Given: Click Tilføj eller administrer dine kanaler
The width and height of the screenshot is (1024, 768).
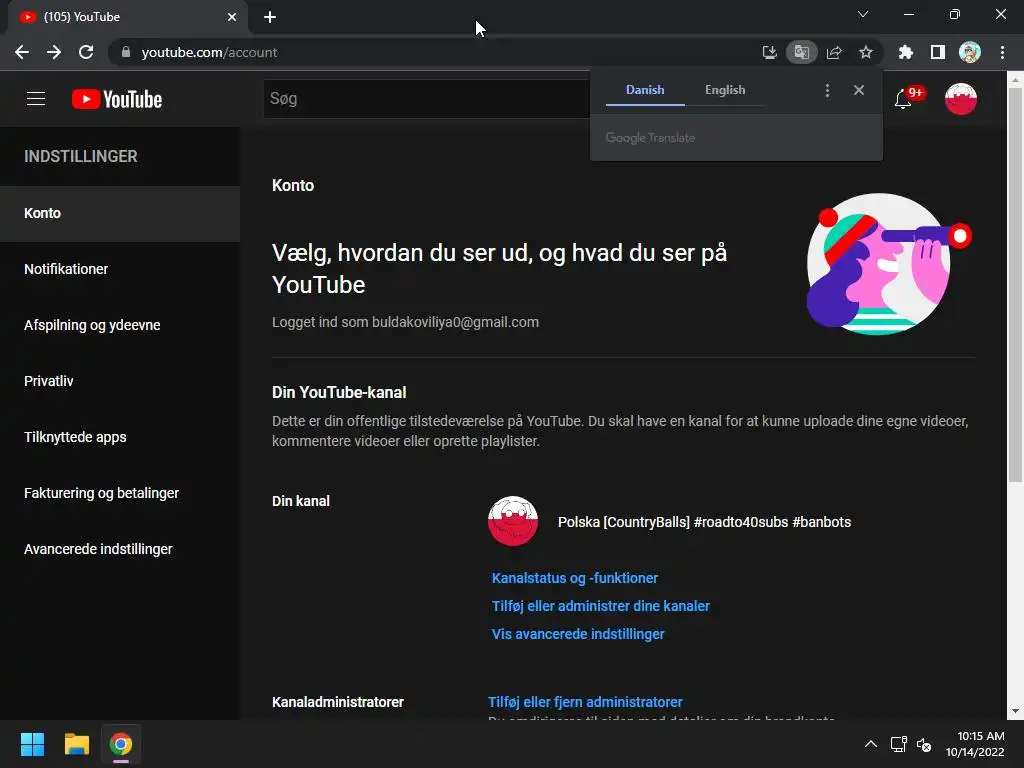Looking at the screenshot, I should coord(600,606).
